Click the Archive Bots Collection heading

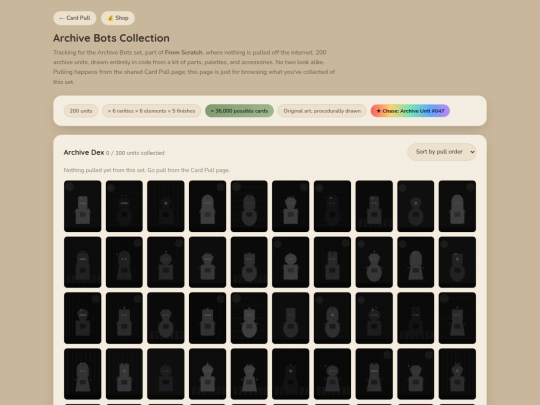[111, 38]
